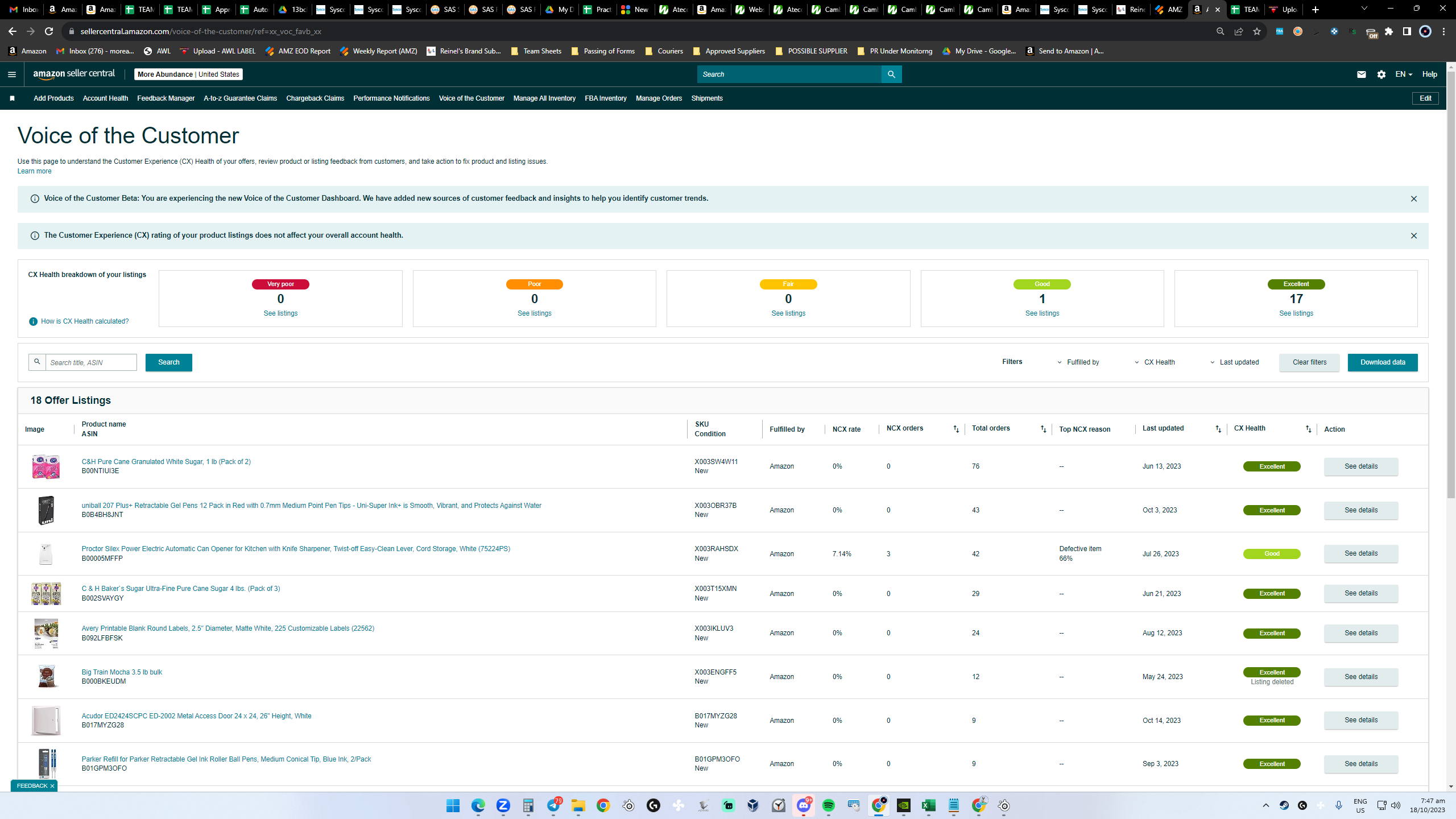The image size is (1456, 819).
Task: Open the Team Sheets bookmark folder
Action: click(536, 51)
